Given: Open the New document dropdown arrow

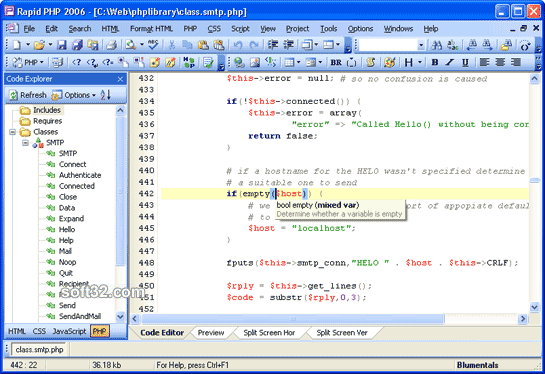Looking at the screenshot, I should tap(27, 45).
